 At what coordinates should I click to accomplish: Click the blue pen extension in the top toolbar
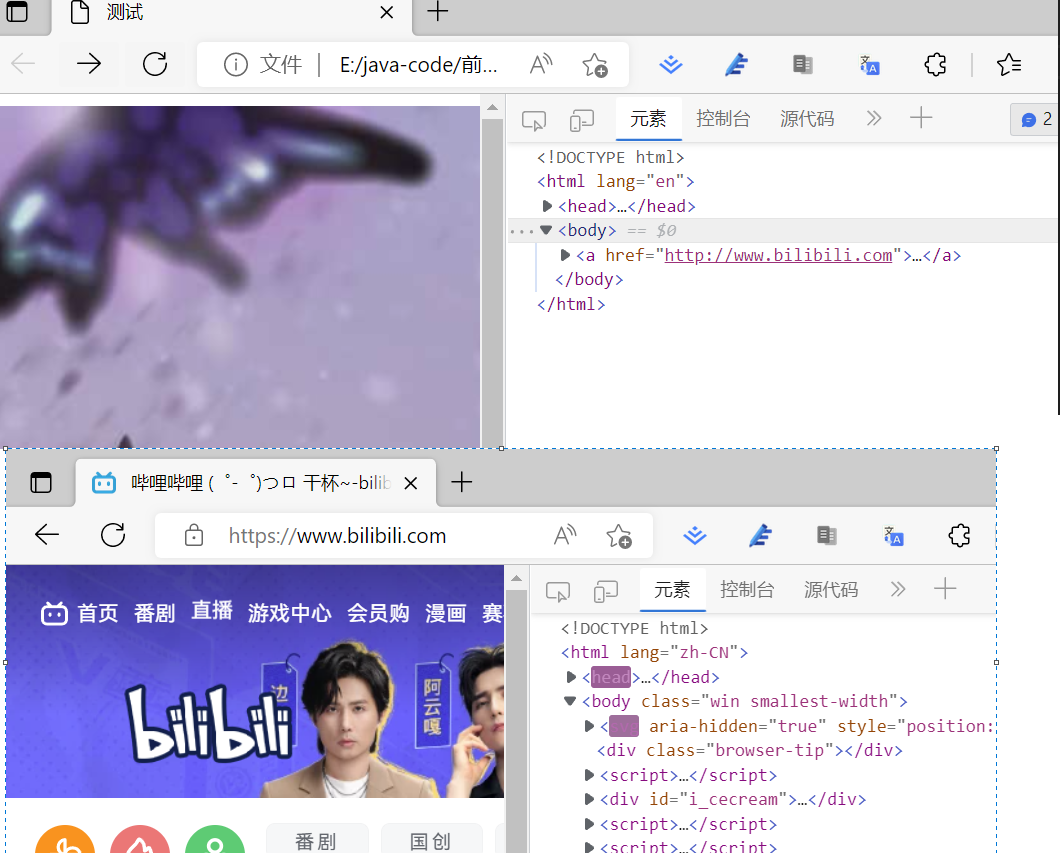[x=736, y=65]
